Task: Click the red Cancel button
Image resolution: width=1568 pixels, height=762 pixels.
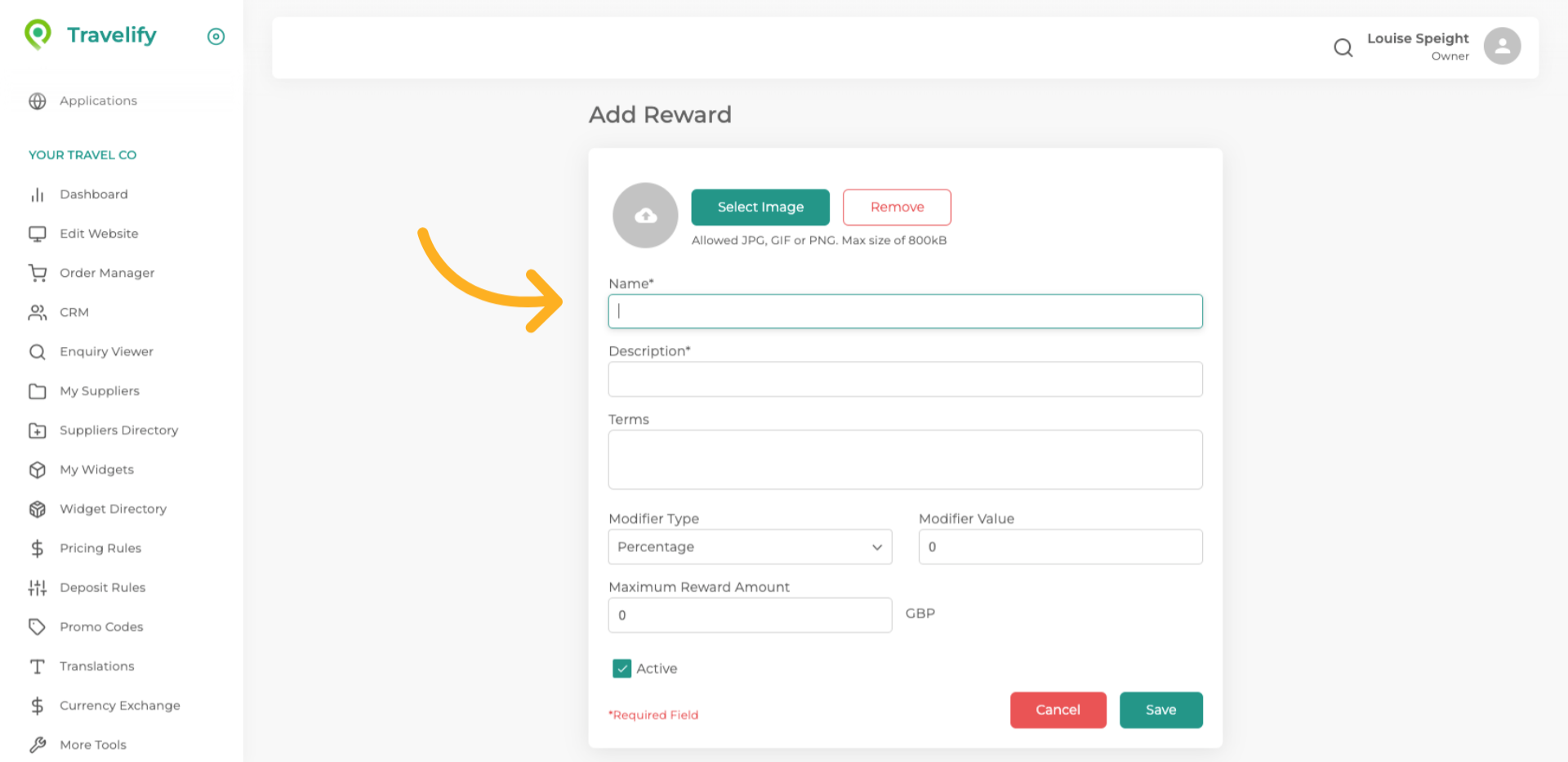Action: (1058, 710)
